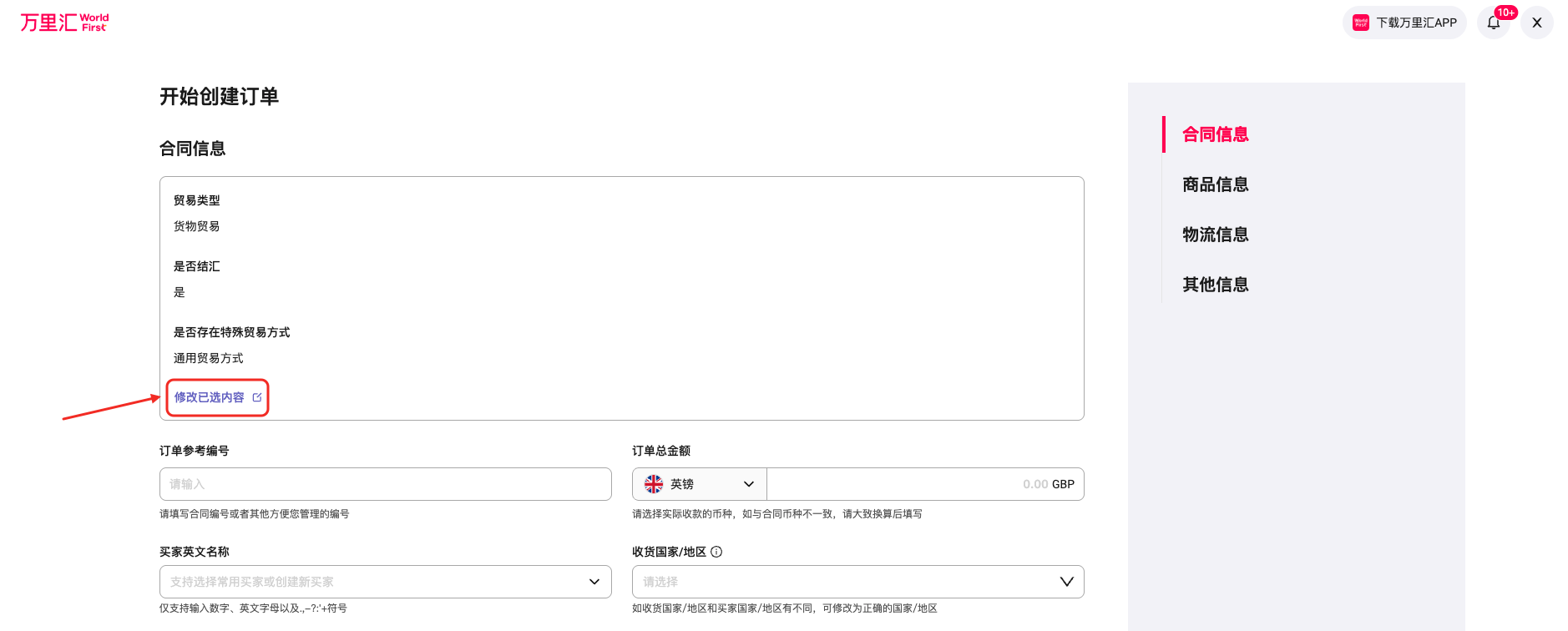The height and width of the screenshot is (631, 1568).
Task: Click the WorldFirst logo
Action: click(64, 23)
